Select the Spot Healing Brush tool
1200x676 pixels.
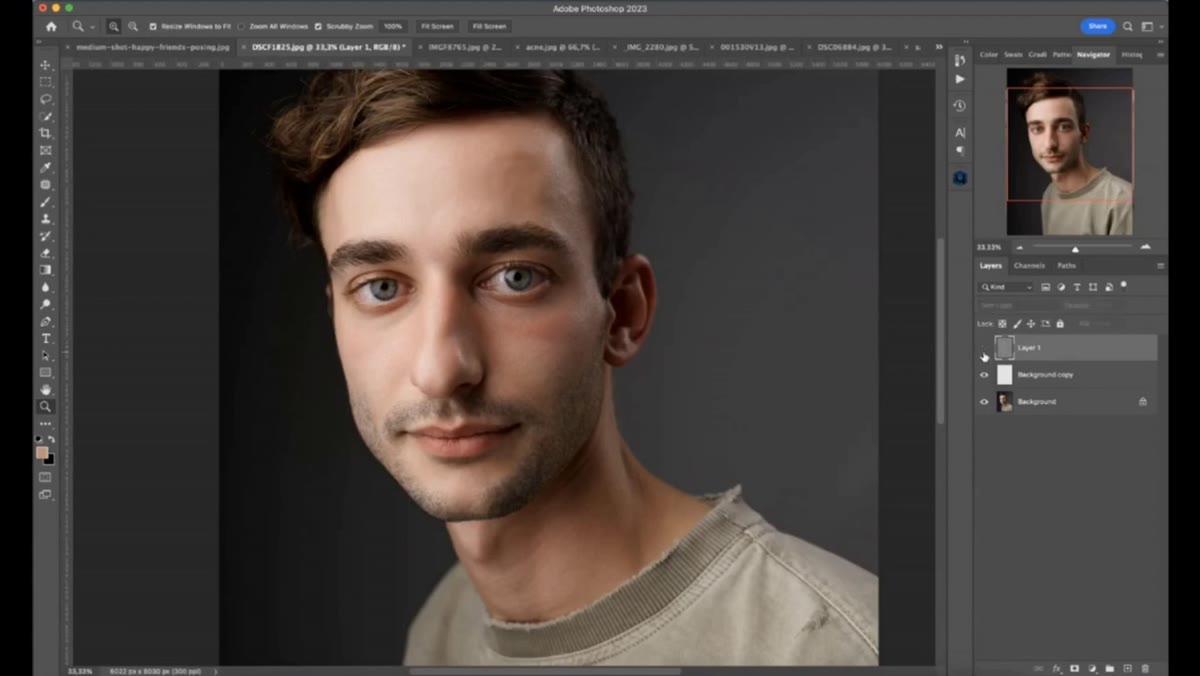tap(45, 184)
